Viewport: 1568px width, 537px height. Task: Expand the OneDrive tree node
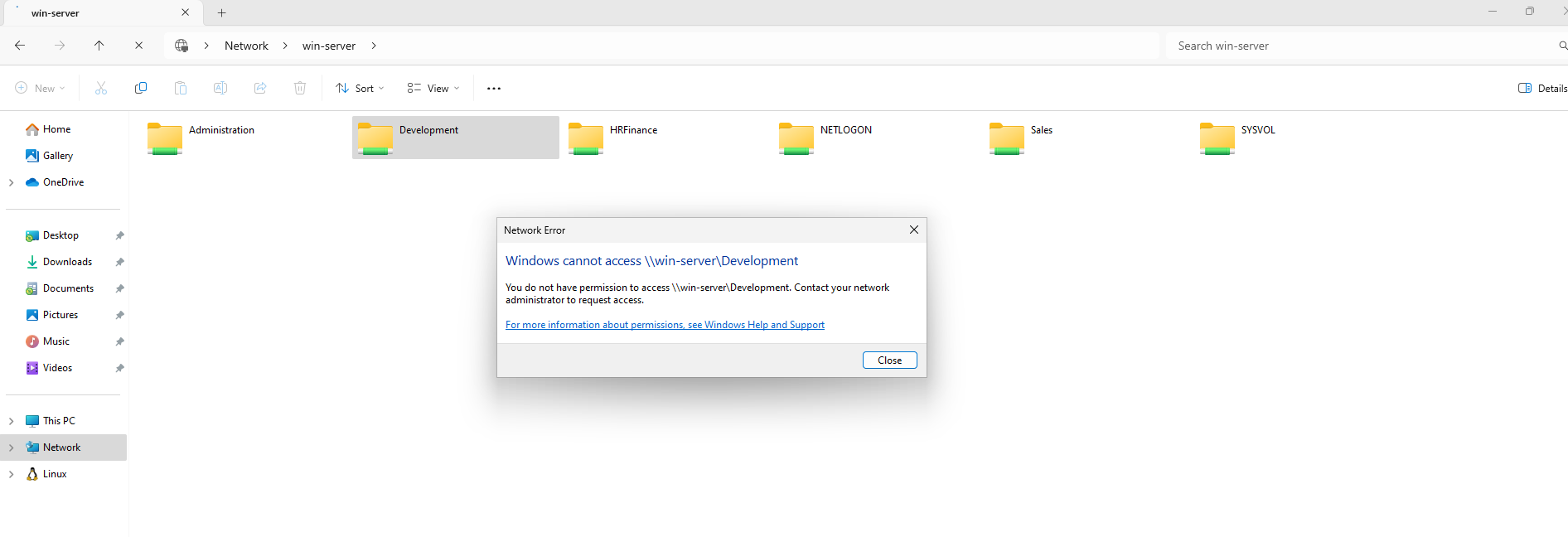(x=11, y=182)
